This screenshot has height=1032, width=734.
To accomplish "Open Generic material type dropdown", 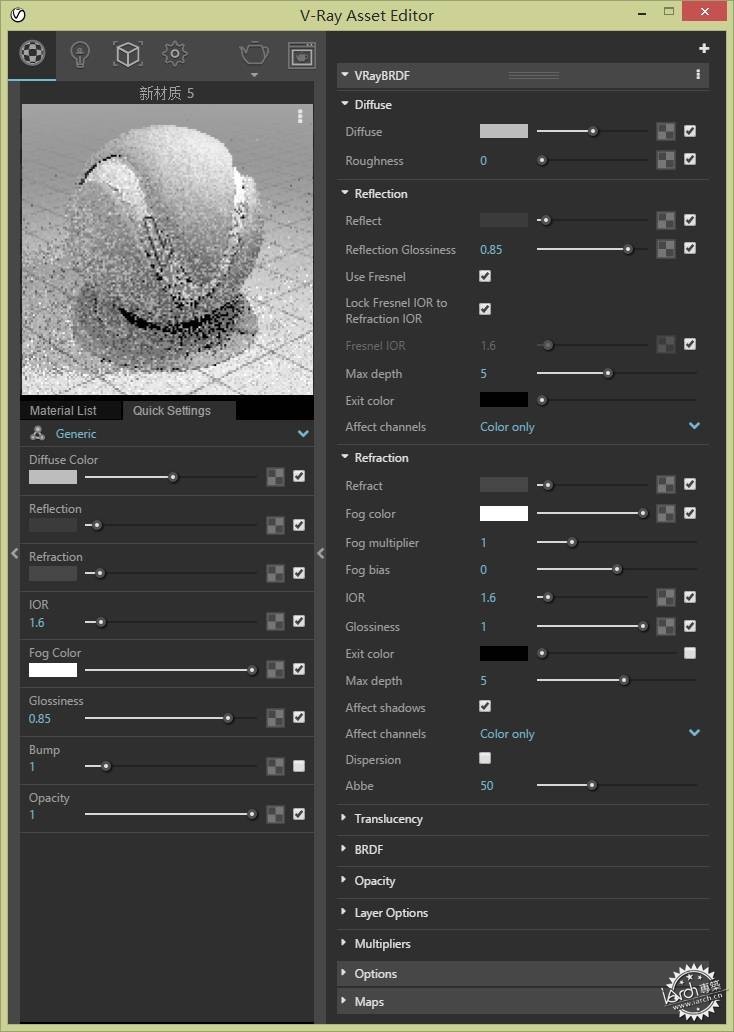I will [303, 434].
